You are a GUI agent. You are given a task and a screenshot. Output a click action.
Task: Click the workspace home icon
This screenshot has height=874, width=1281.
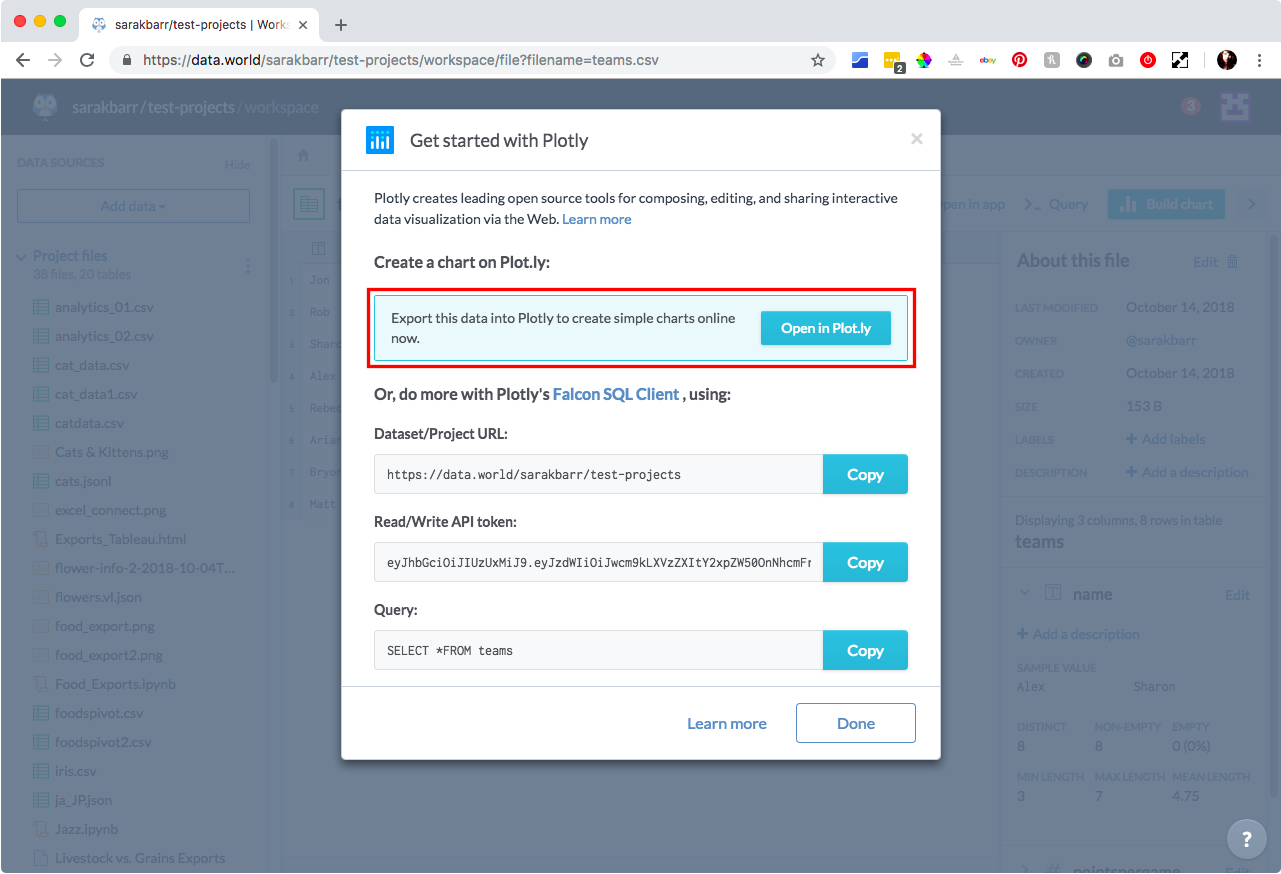tap(303, 156)
